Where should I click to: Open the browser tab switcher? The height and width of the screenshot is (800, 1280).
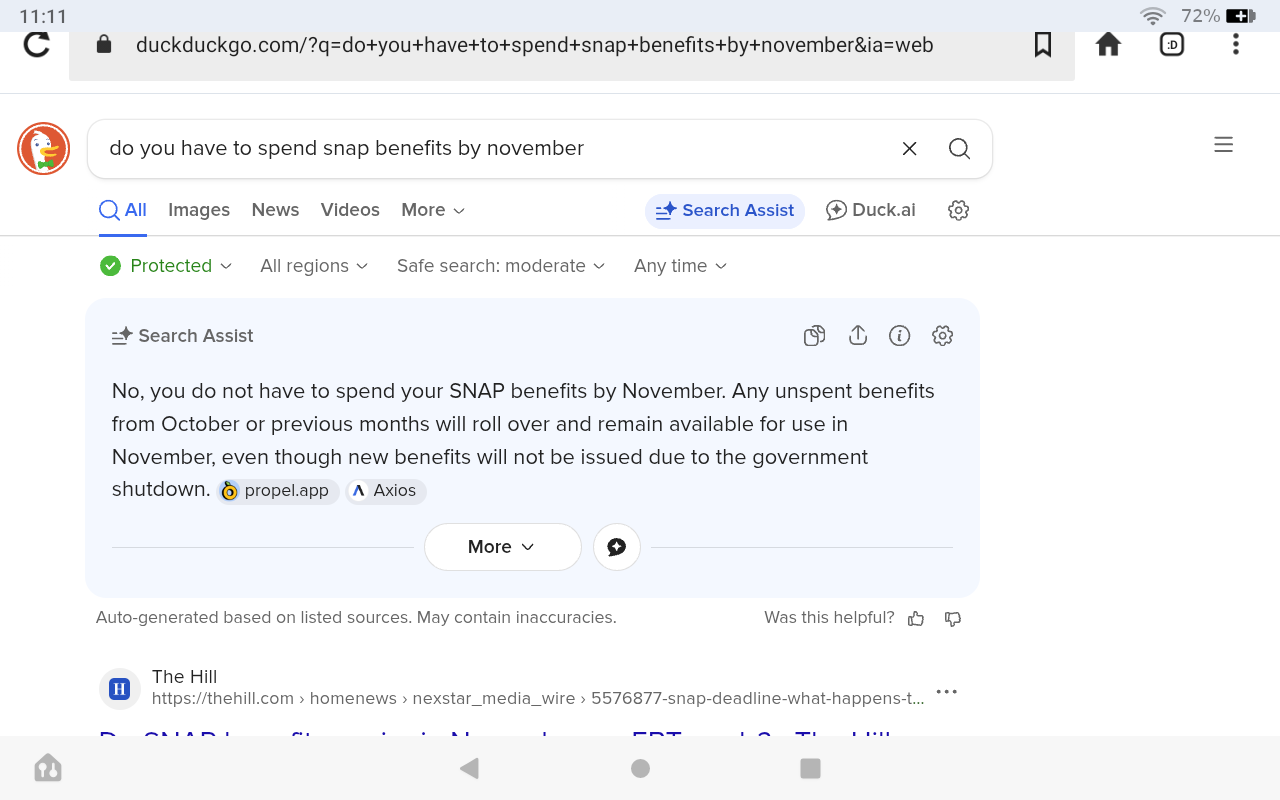click(x=1172, y=45)
